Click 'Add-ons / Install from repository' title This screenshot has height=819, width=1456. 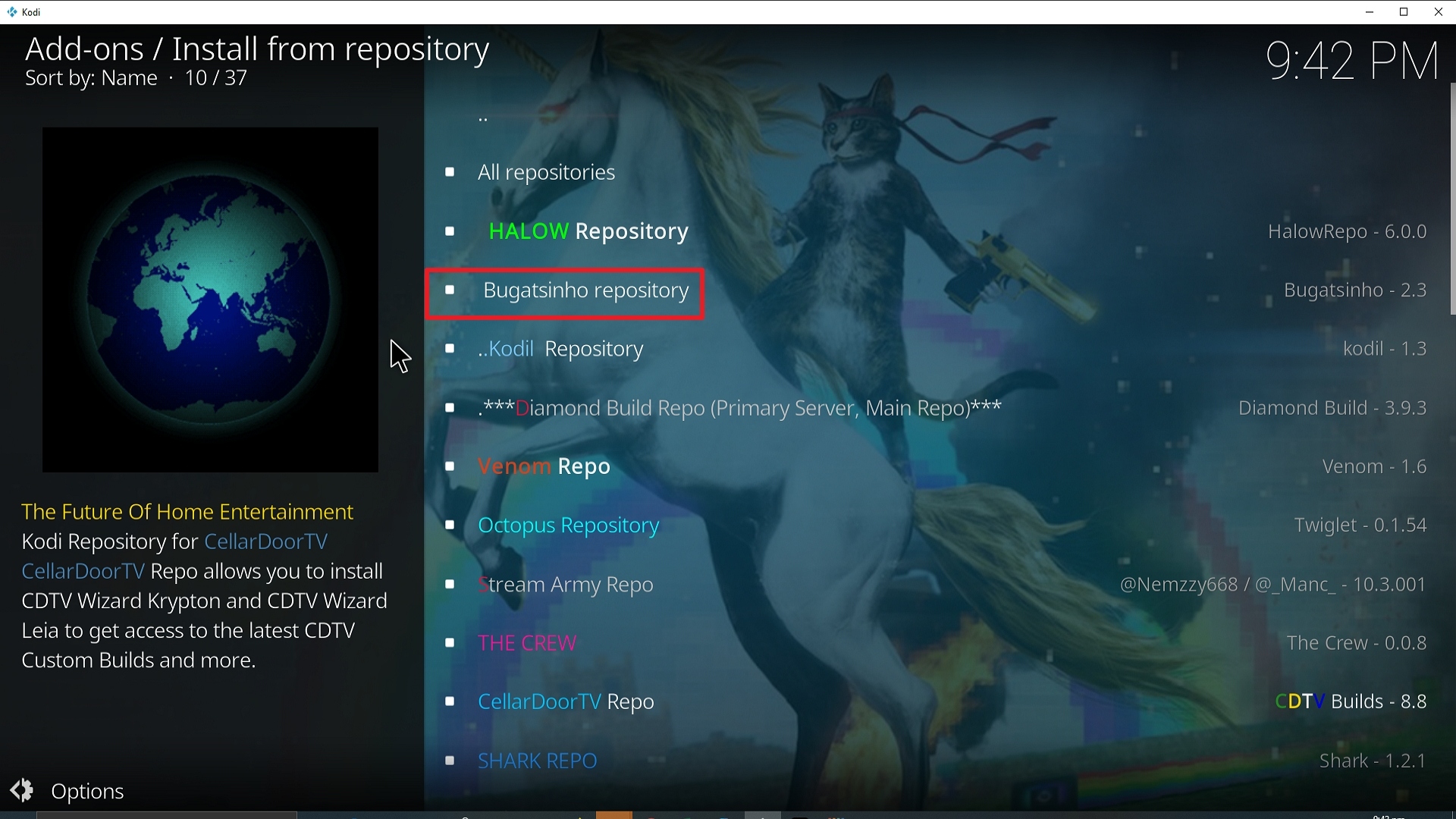[257, 49]
